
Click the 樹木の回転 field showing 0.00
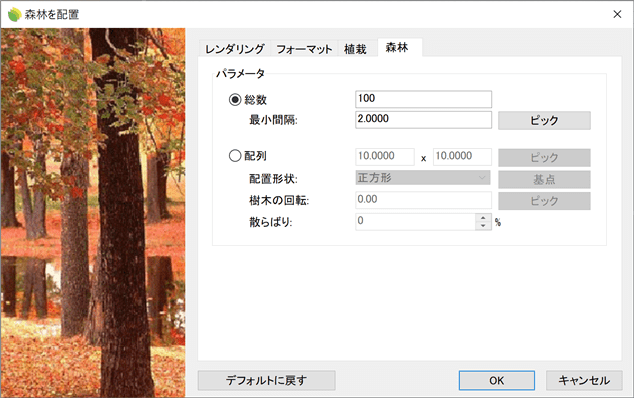(x=423, y=200)
